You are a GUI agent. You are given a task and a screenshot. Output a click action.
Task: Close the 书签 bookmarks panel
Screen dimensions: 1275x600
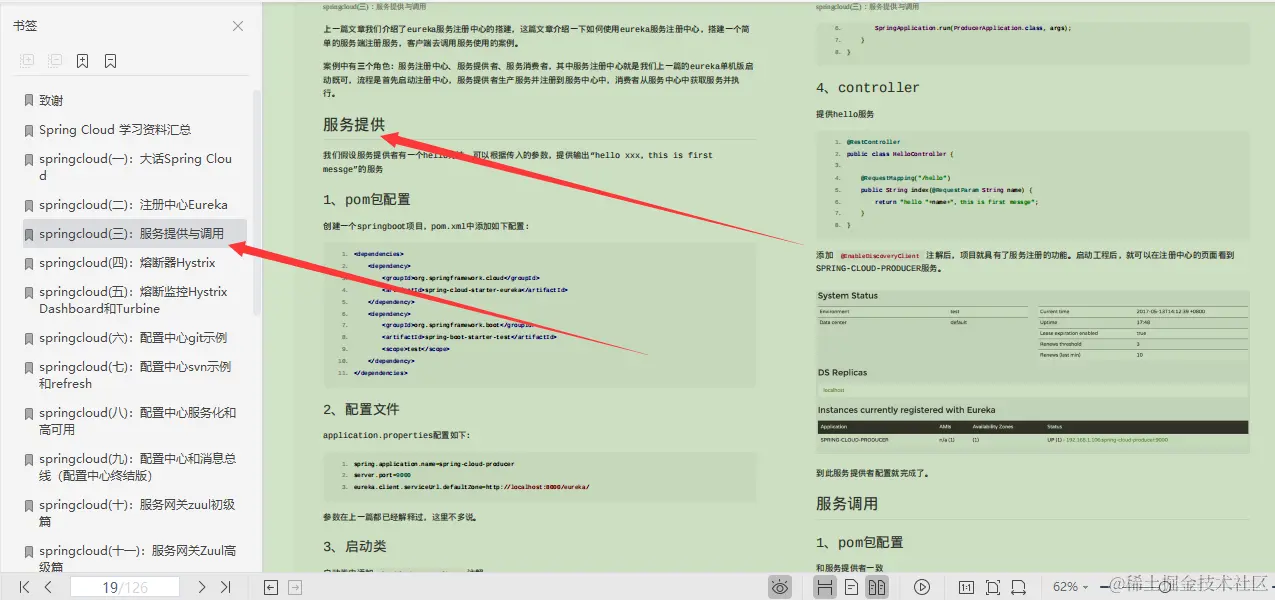click(237, 28)
